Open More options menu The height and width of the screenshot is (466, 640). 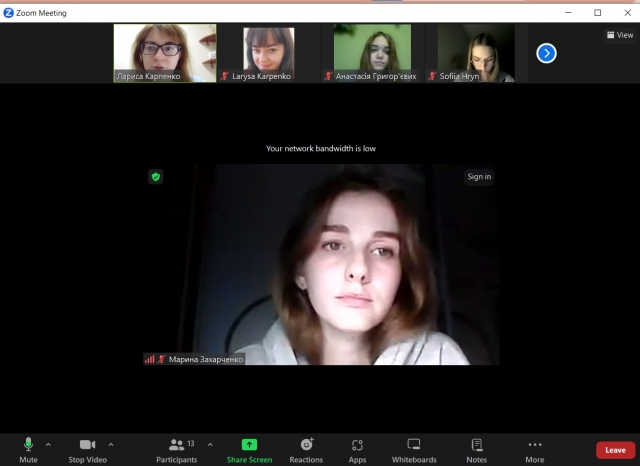coord(535,450)
